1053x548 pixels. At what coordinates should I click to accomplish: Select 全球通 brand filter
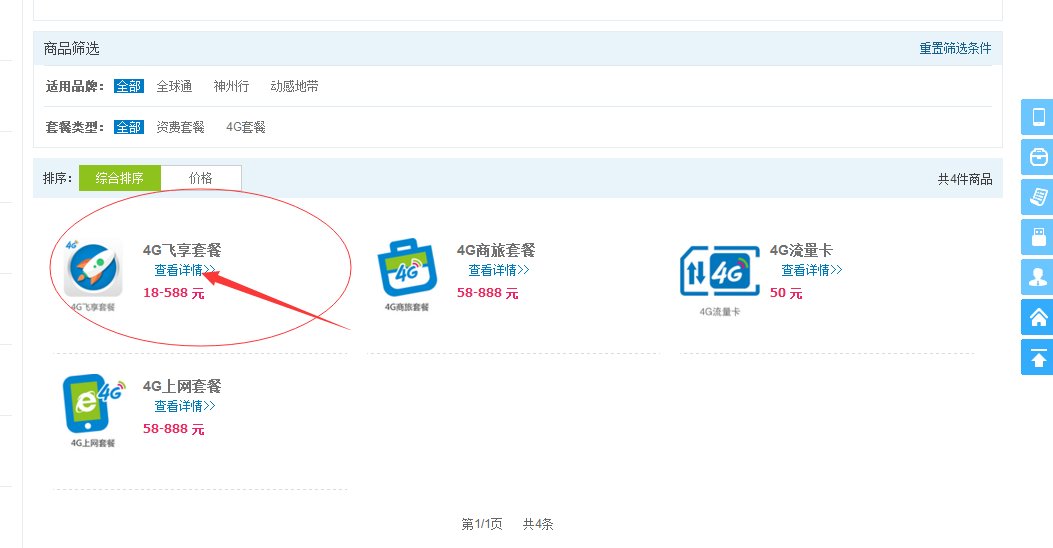(174, 87)
